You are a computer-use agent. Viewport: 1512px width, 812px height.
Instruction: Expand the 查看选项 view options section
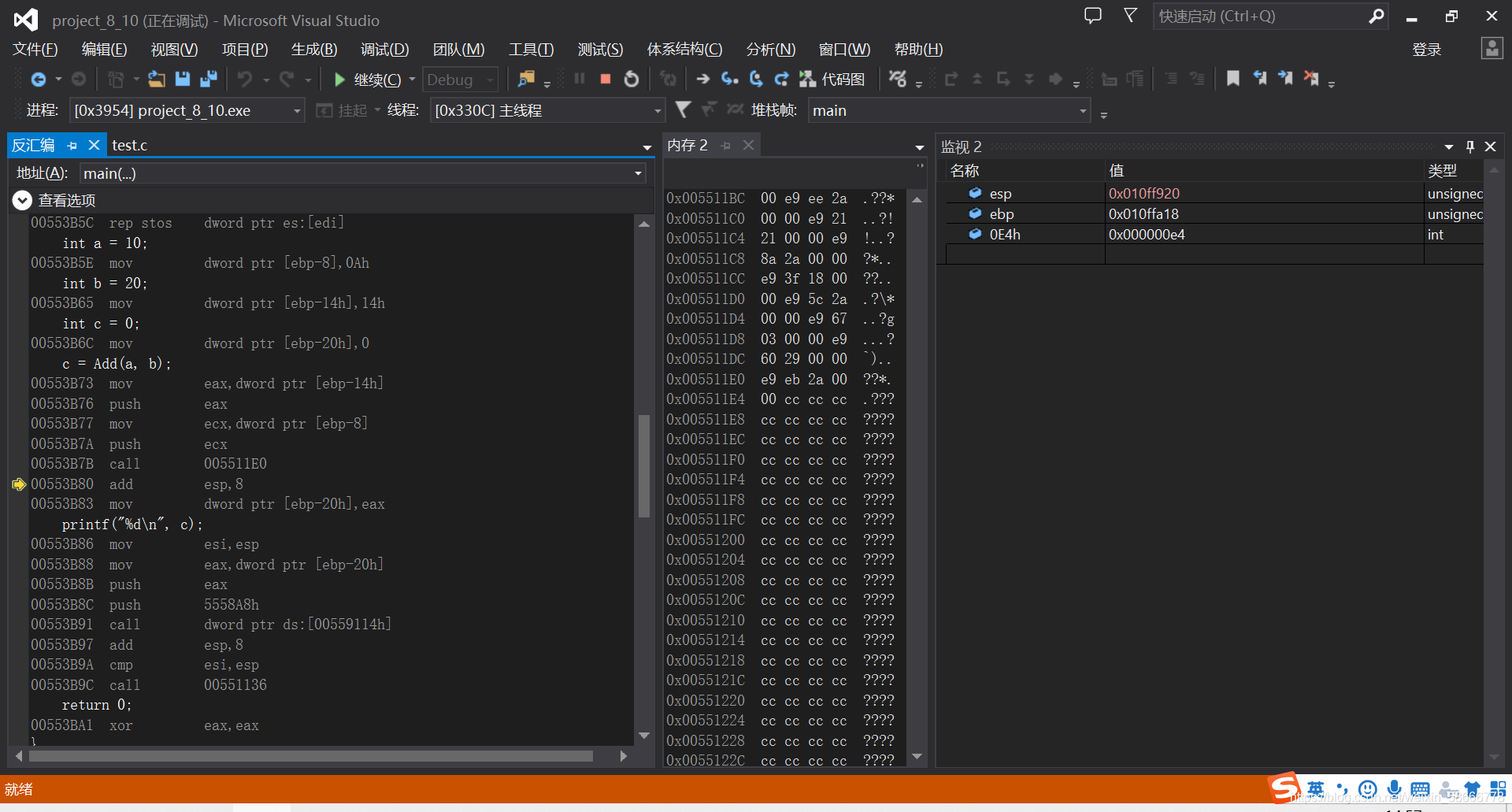[x=22, y=201]
